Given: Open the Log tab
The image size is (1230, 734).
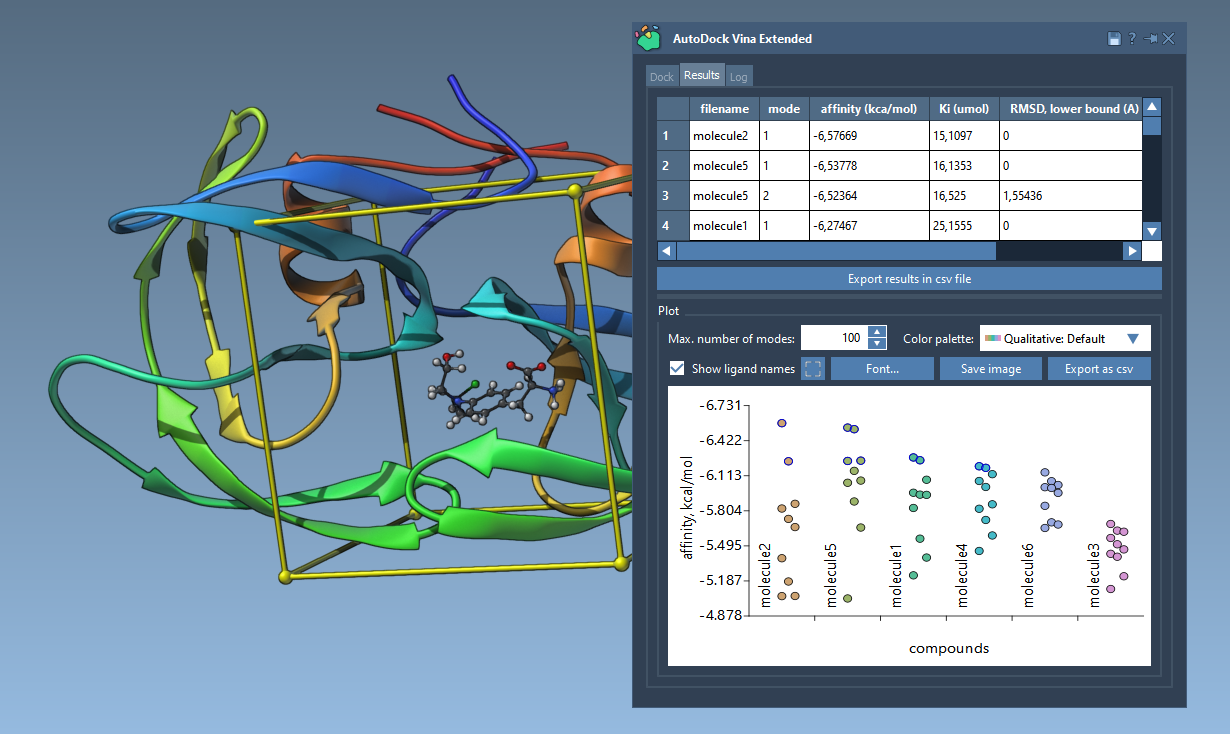Looking at the screenshot, I should pos(738,77).
